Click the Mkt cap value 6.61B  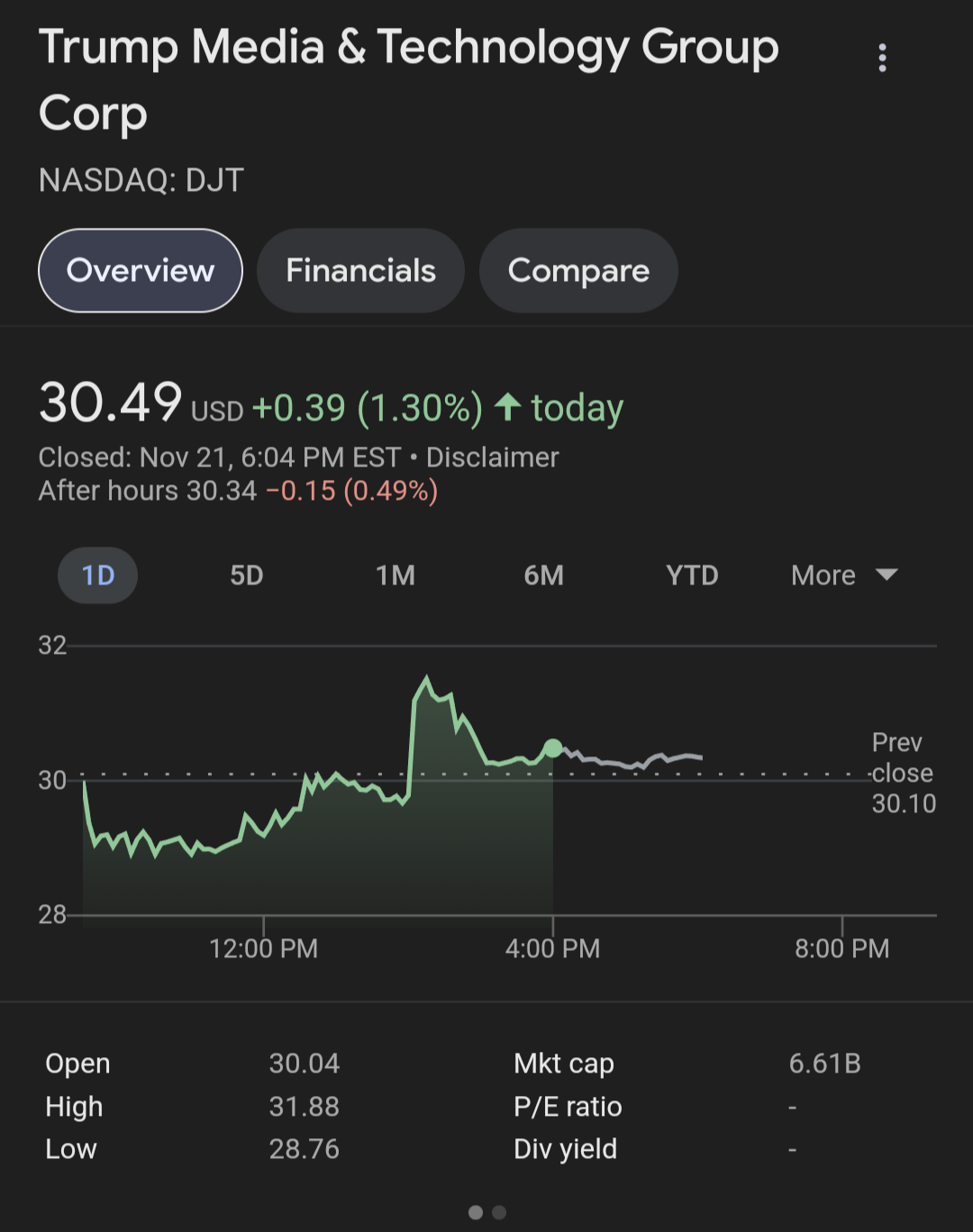[825, 1064]
